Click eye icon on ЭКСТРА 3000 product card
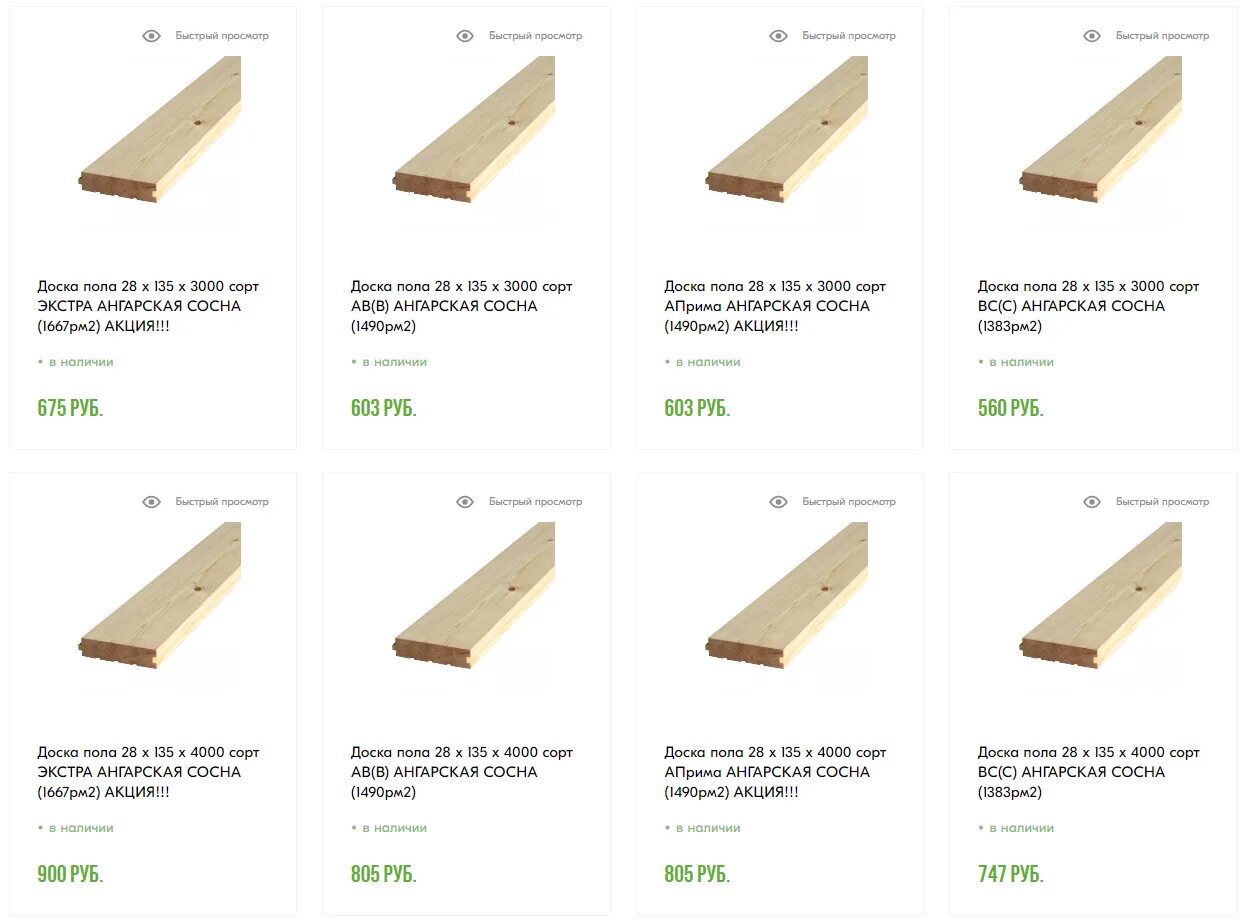This screenshot has width=1247, height=923. (x=151, y=36)
